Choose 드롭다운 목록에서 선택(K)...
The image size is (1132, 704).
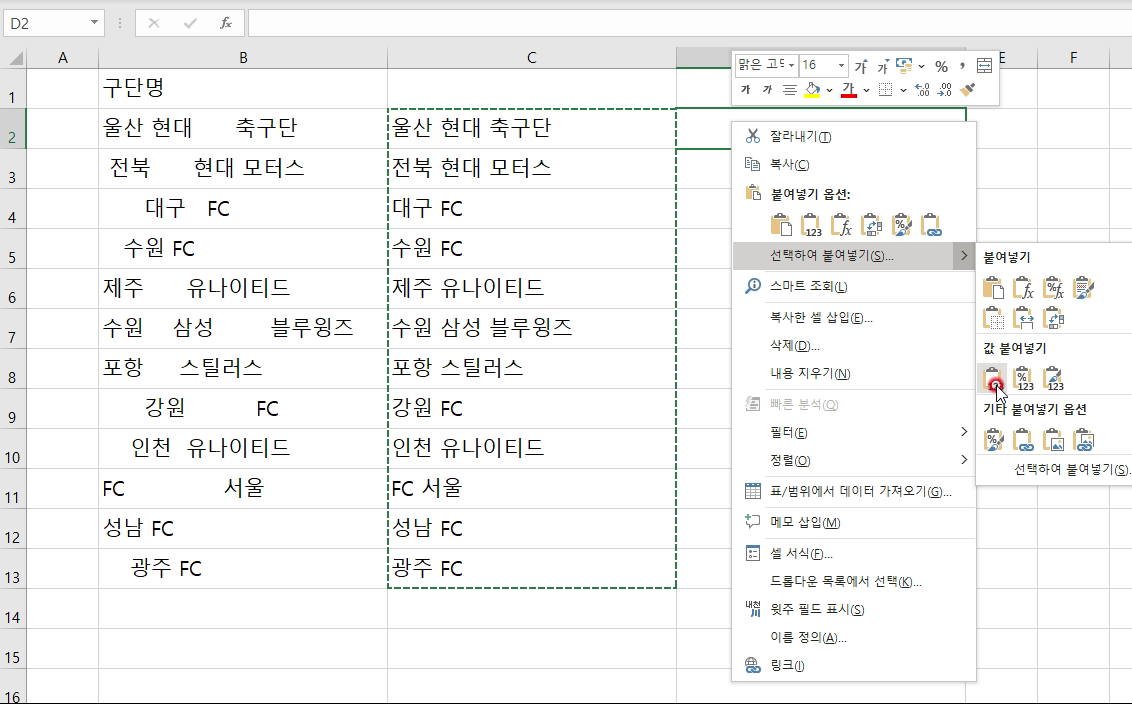coord(854,581)
